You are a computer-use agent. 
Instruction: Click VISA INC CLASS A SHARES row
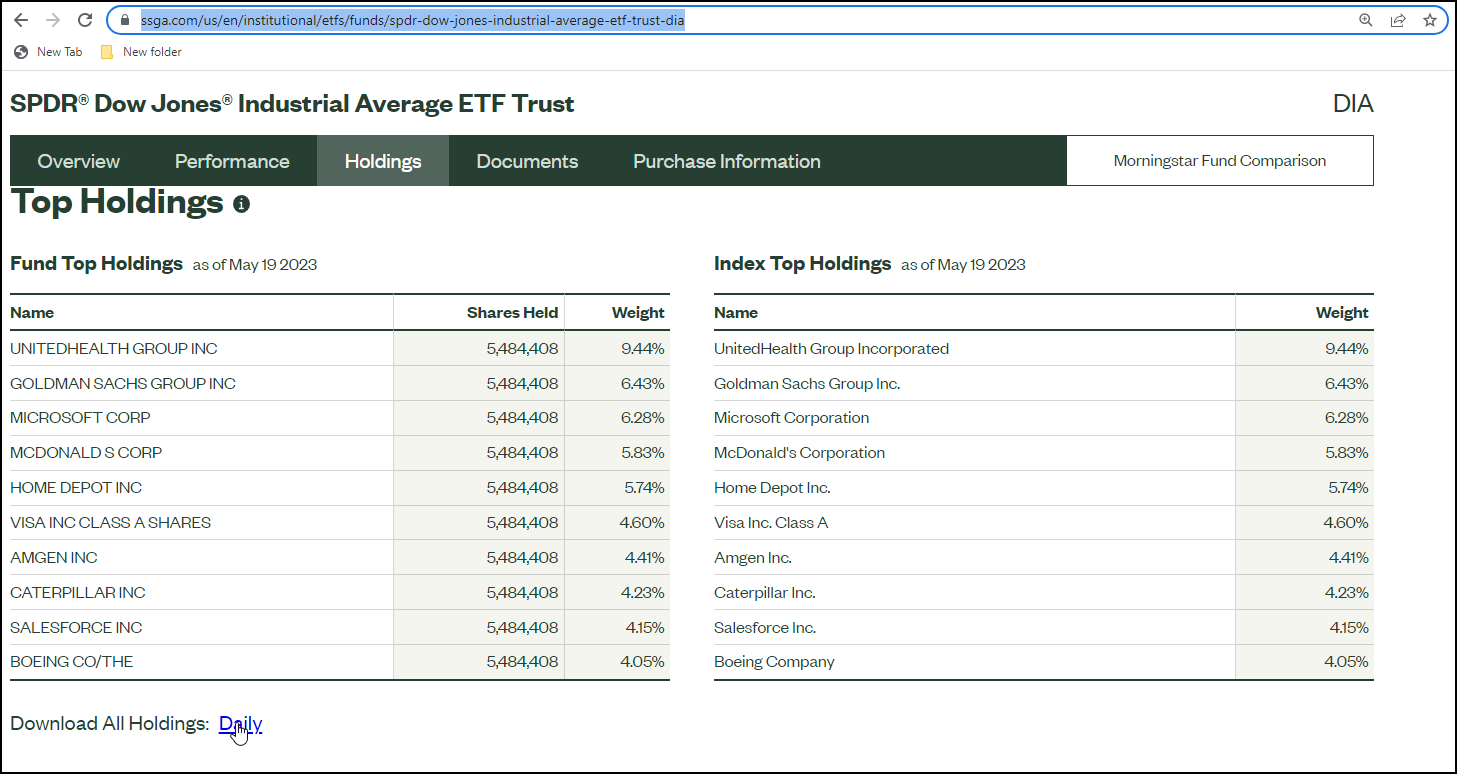point(340,523)
